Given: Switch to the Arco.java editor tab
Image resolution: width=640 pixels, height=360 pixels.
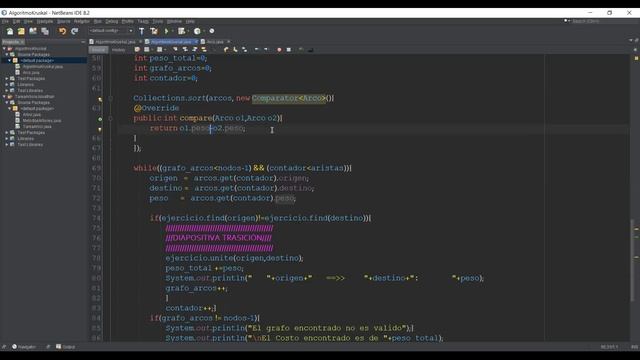Looking at the screenshot, I should (x=215, y=42).
